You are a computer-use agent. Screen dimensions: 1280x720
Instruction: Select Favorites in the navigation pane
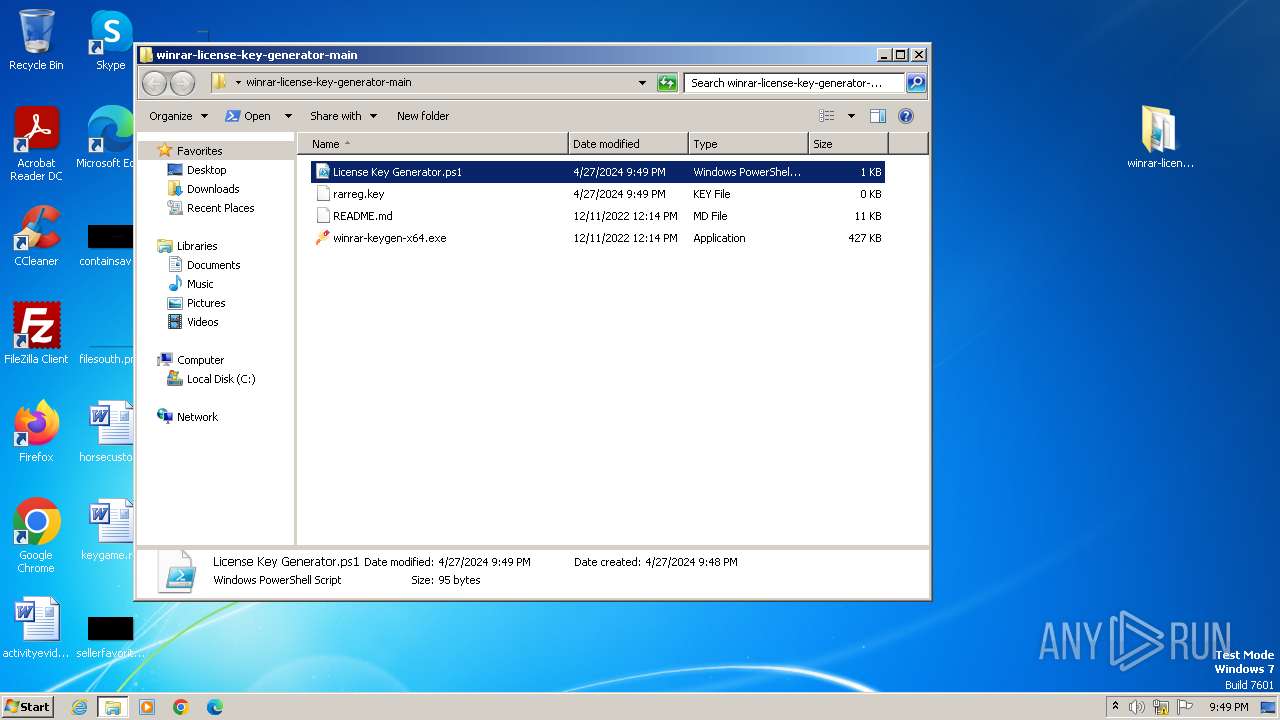point(199,151)
